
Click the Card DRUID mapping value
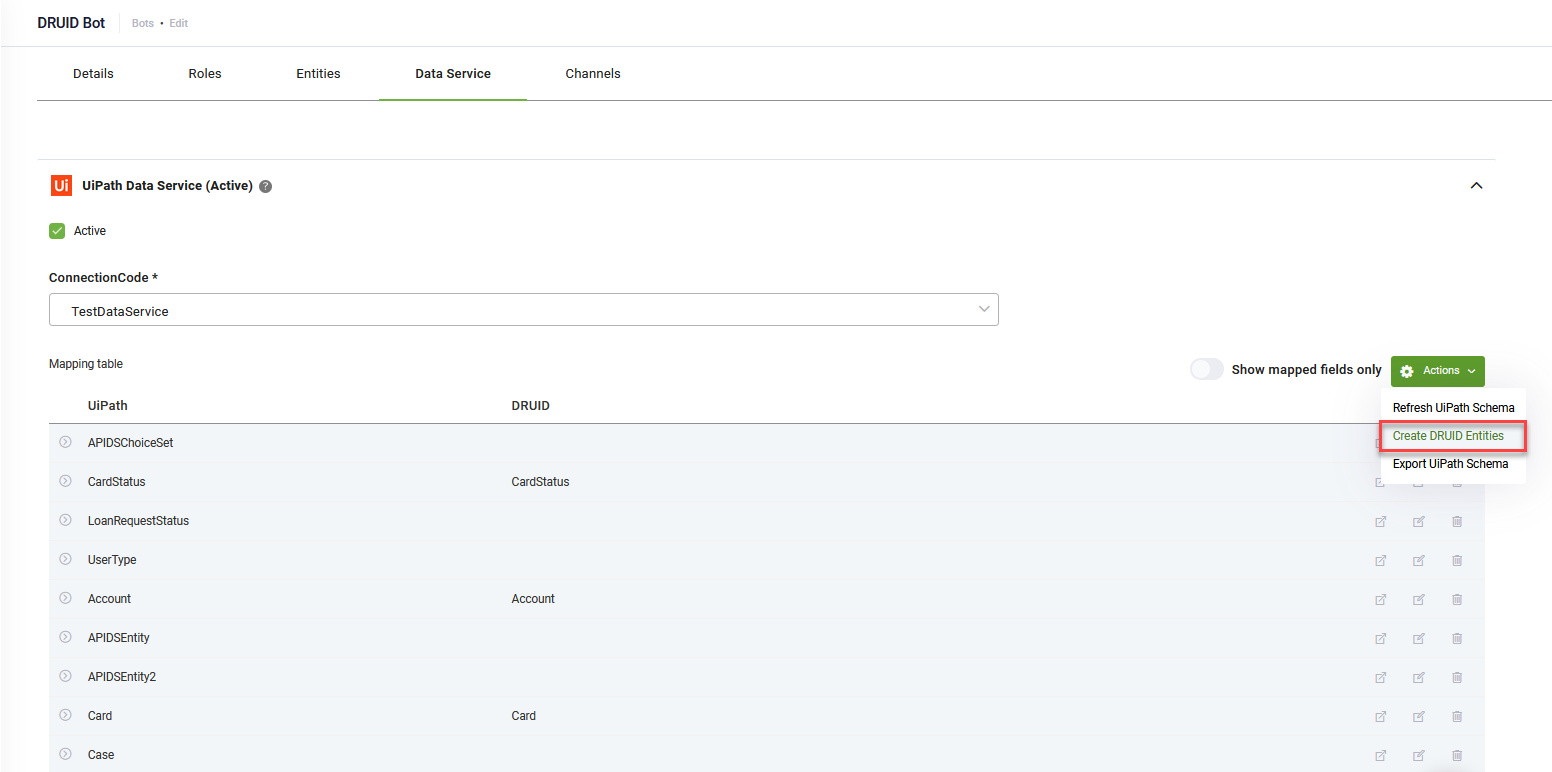[523, 716]
